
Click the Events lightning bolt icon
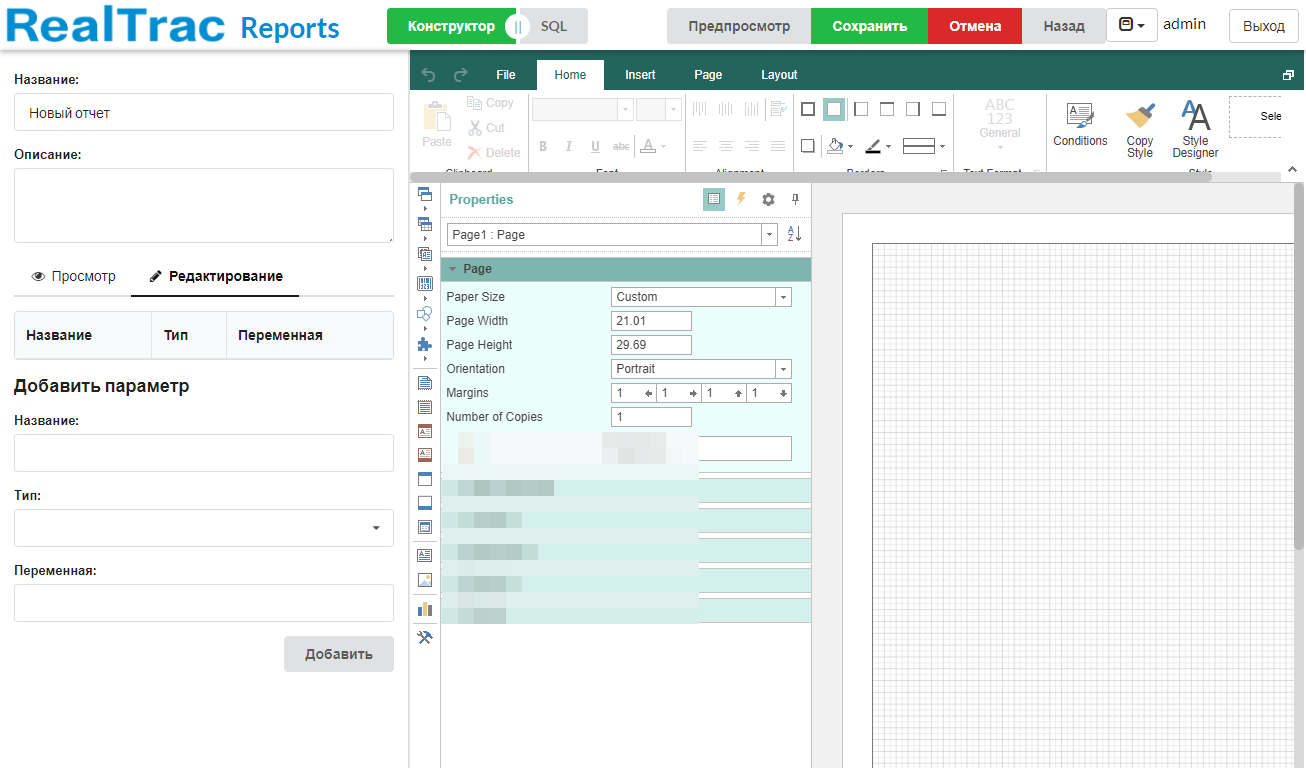click(x=741, y=199)
